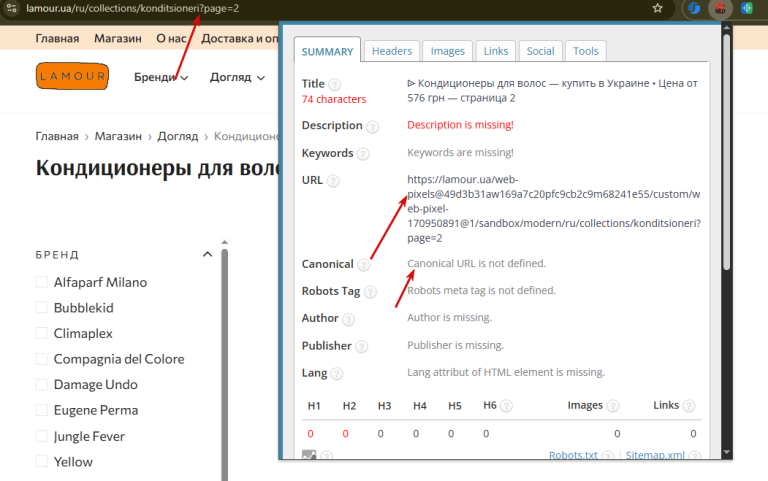
Task: Click the LAMOUR orange logo
Action: (x=72, y=76)
